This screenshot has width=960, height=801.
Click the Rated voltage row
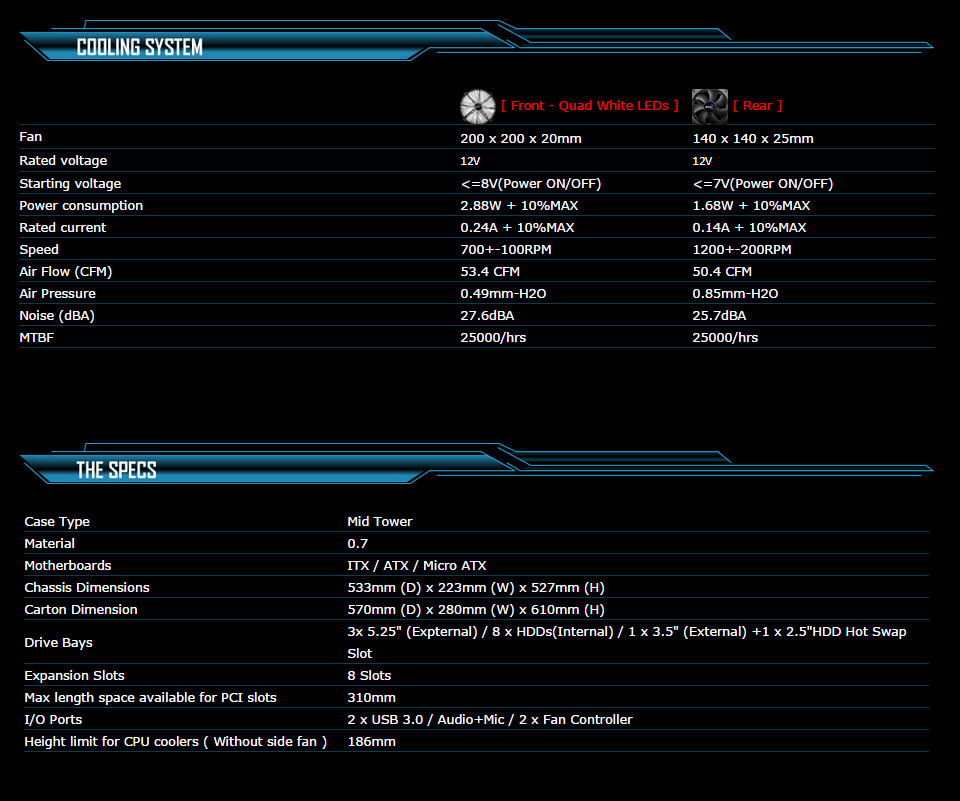point(63,160)
